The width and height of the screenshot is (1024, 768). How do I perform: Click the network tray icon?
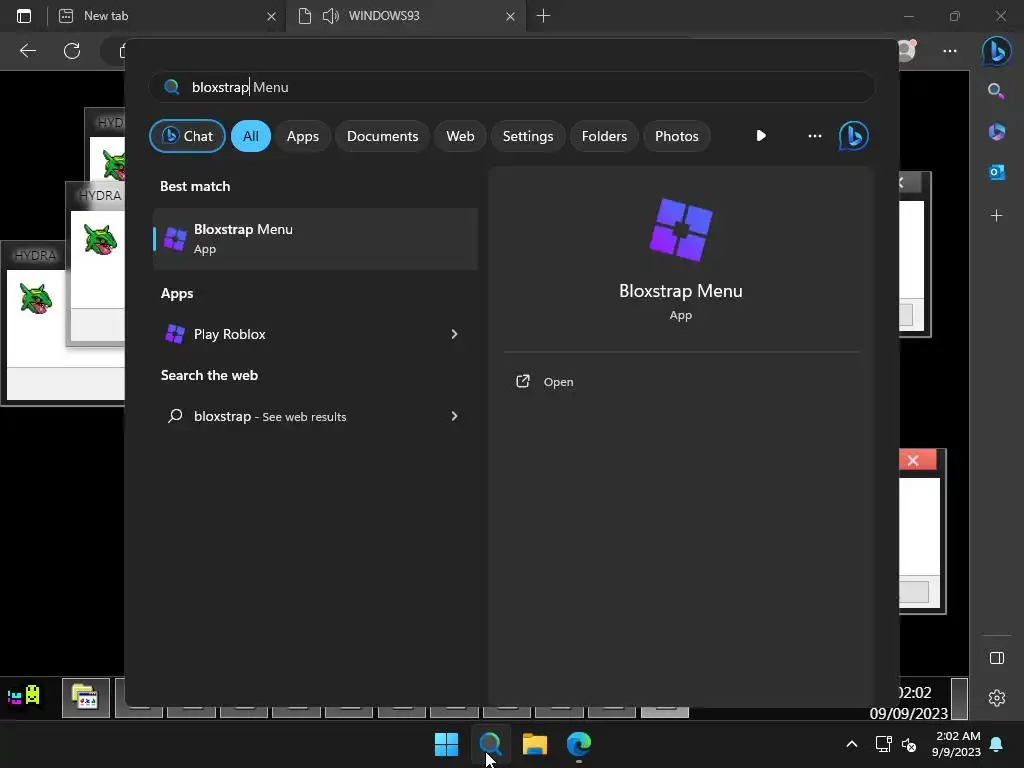pyautogui.click(x=884, y=744)
